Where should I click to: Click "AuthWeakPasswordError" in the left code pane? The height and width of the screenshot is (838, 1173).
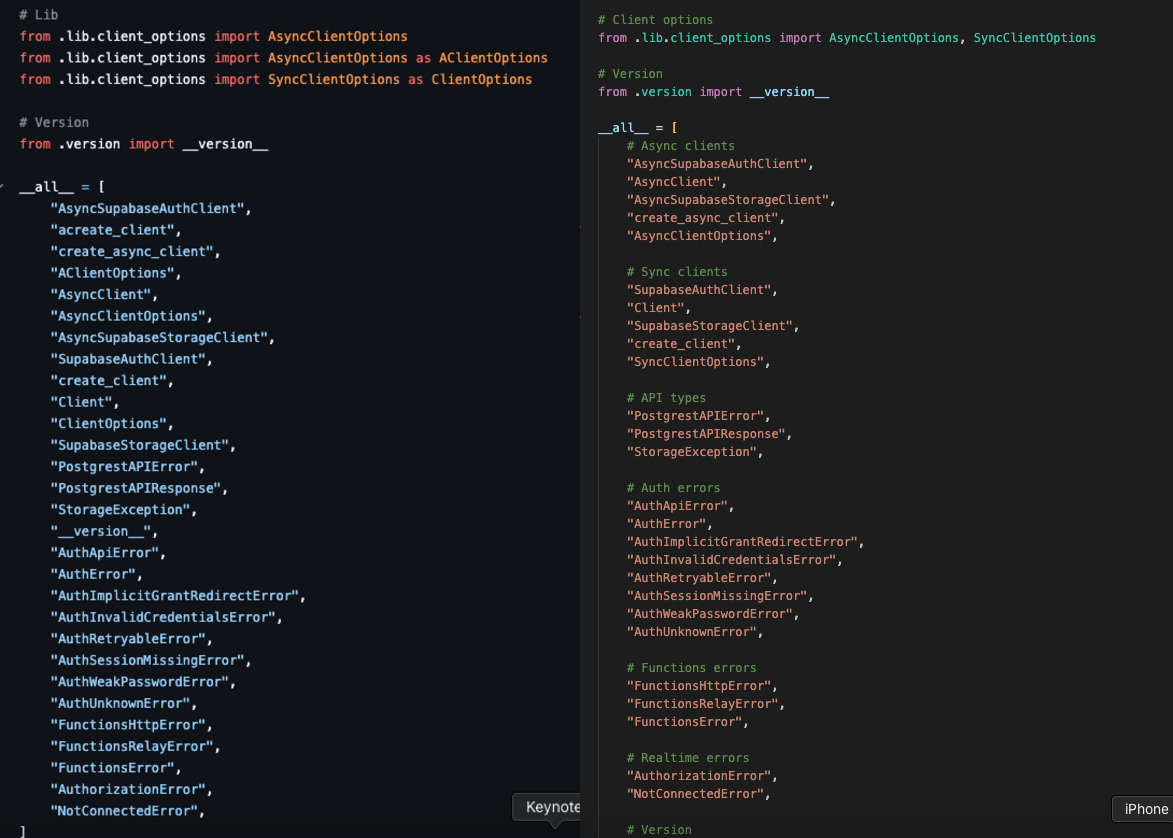point(143,682)
